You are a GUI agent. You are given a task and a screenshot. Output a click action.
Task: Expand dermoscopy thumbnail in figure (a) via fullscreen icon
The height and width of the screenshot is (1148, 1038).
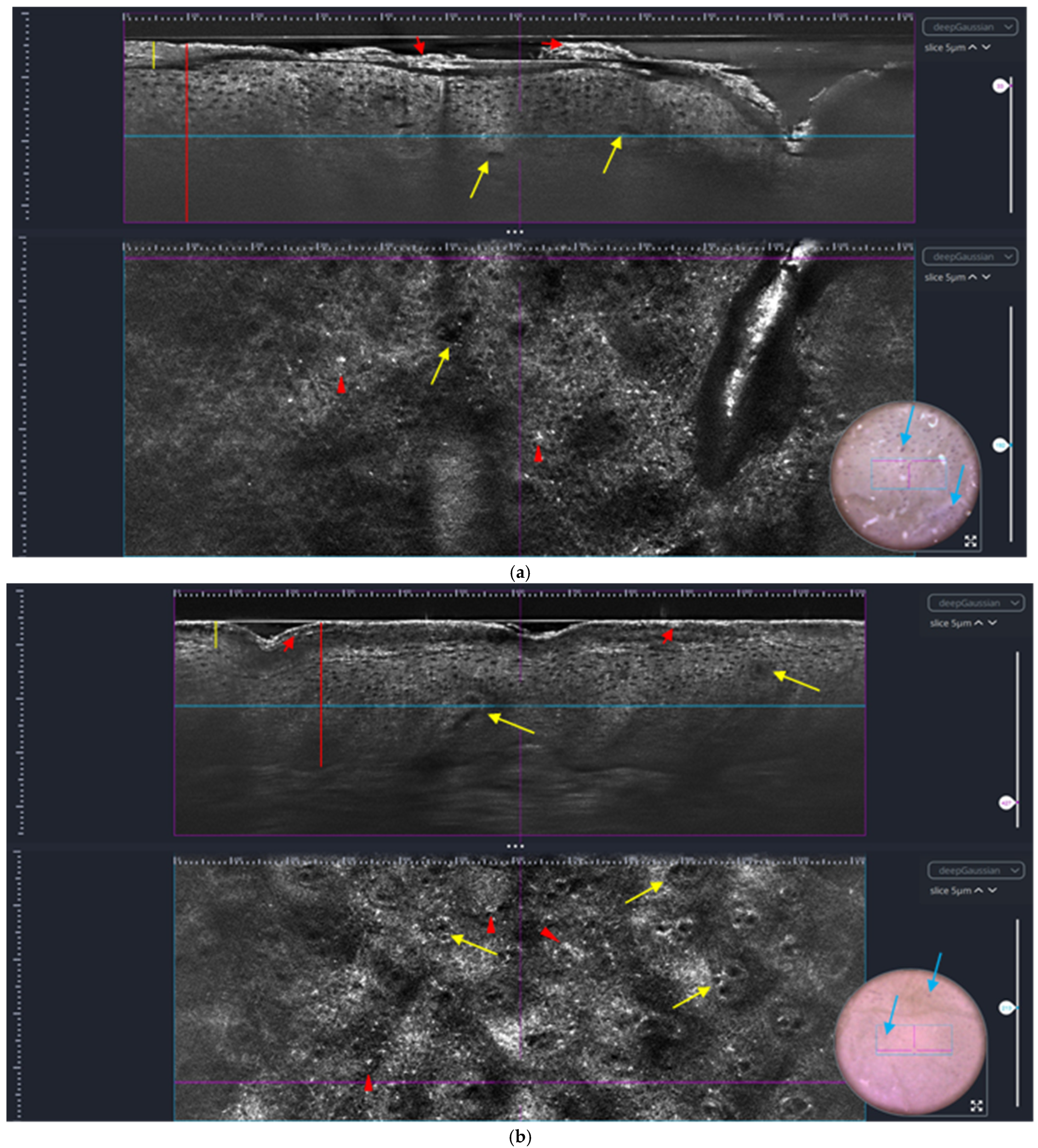(x=971, y=541)
